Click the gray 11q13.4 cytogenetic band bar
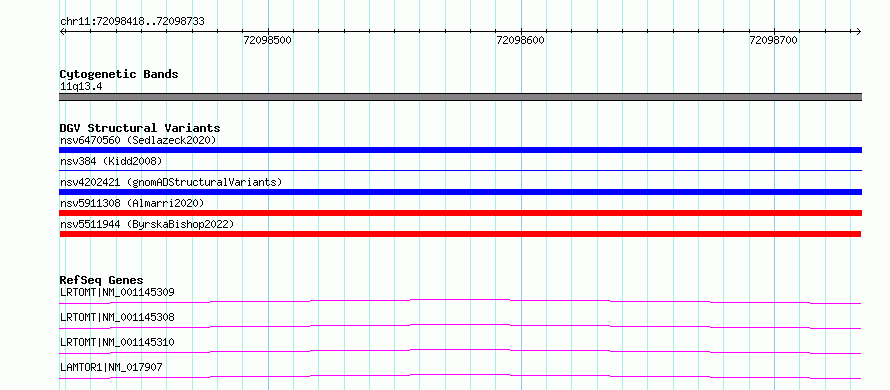890x390 pixels. (460, 97)
